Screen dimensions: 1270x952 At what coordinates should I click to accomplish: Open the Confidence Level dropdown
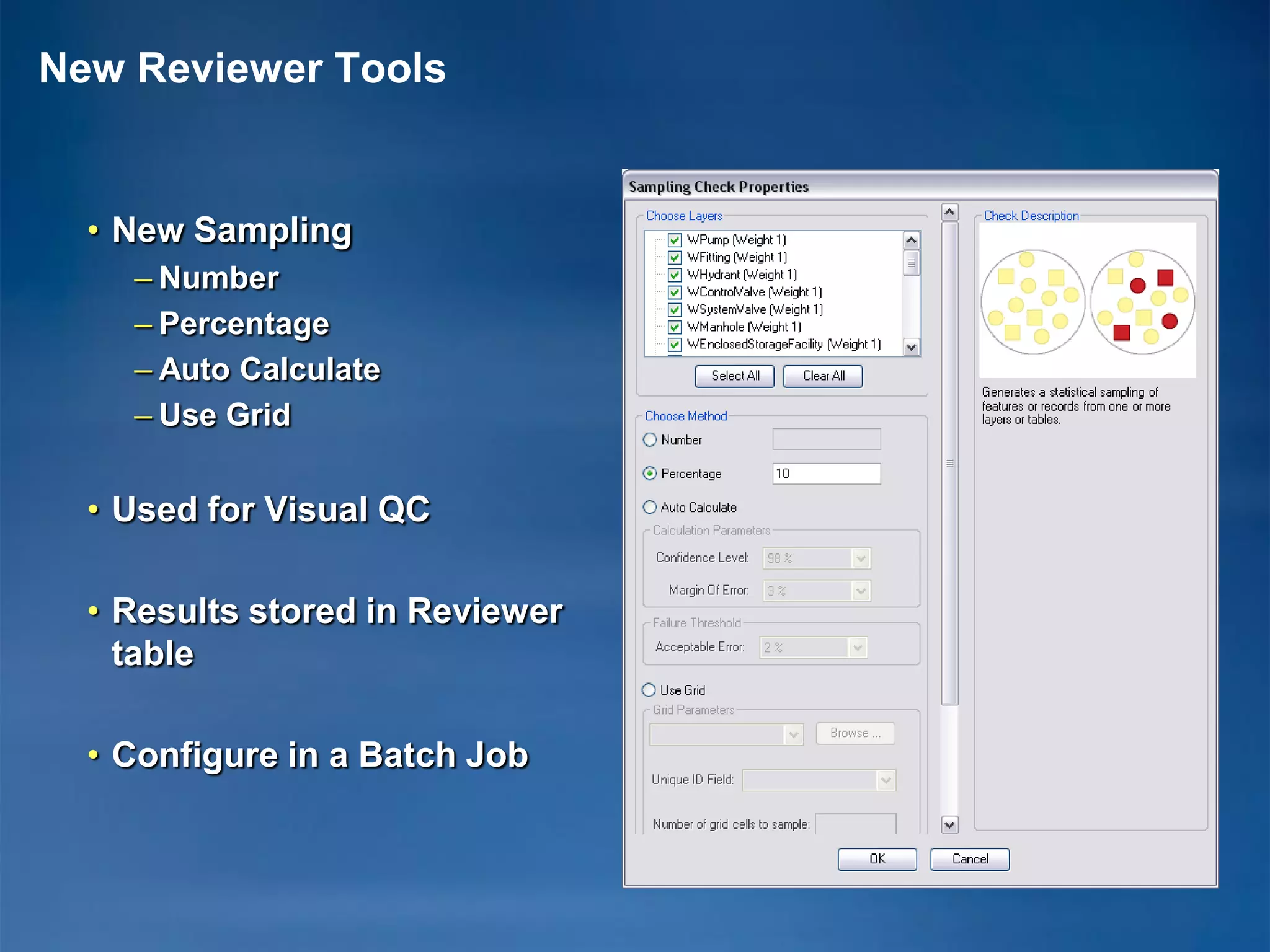[860, 558]
